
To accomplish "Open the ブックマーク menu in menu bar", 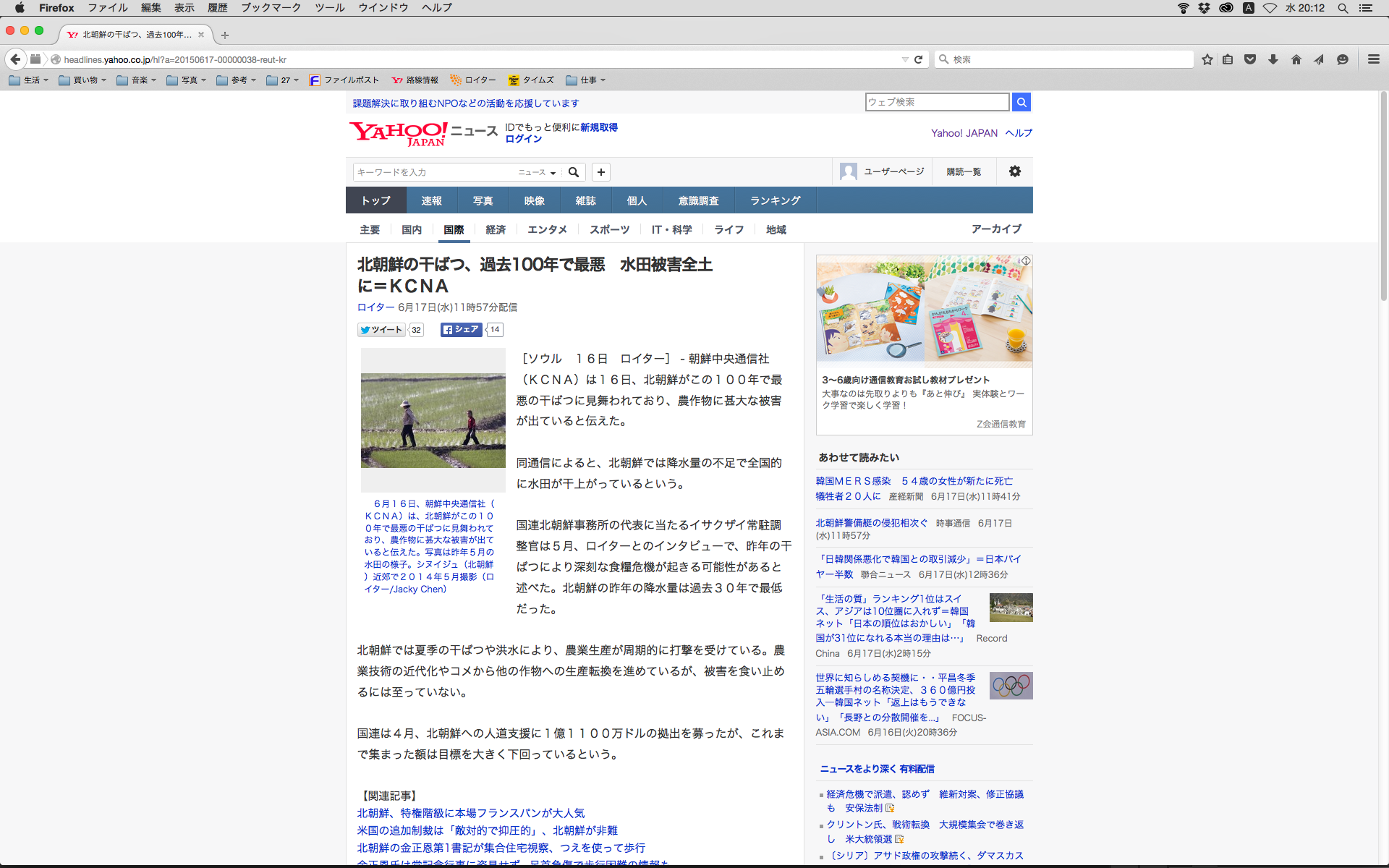I will tap(271, 8).
